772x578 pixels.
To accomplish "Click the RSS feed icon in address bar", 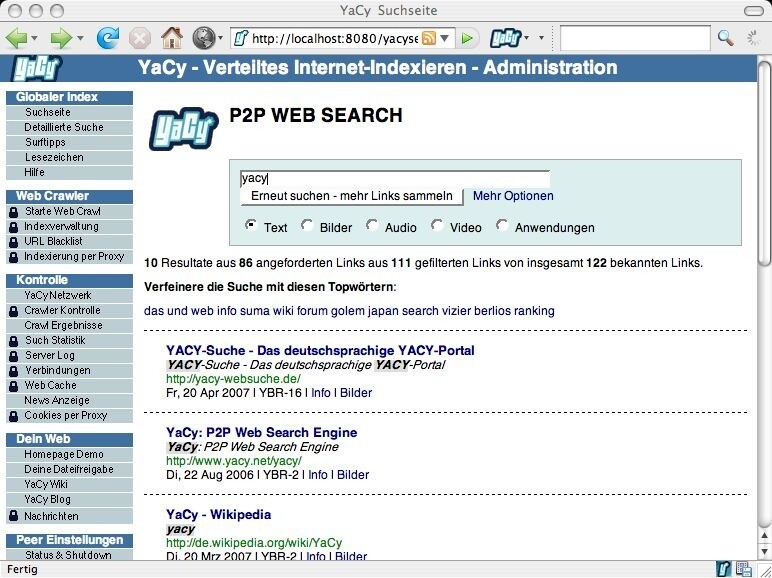I will pyautogui.click(x=429, y=38).
